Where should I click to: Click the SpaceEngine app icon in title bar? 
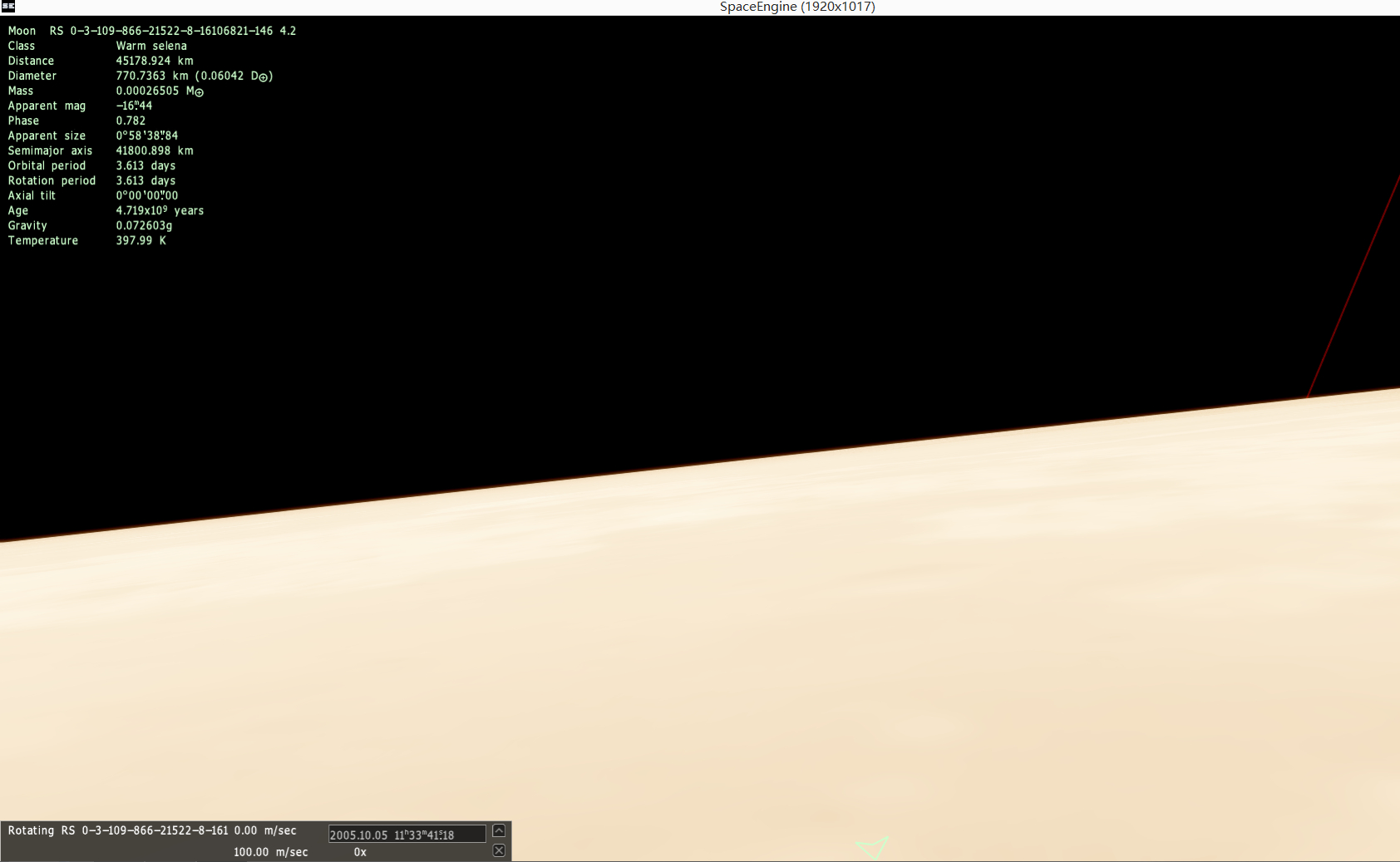tap(8, 7)
